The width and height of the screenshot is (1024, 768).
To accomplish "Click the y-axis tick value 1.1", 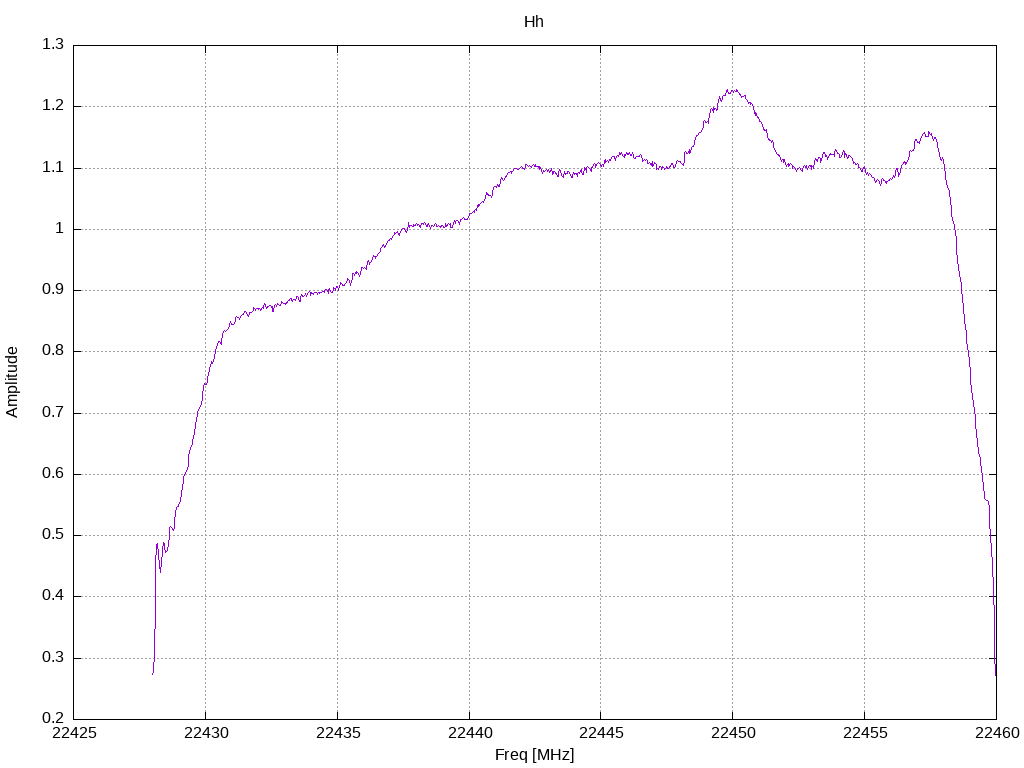I will tap(53, 167).
